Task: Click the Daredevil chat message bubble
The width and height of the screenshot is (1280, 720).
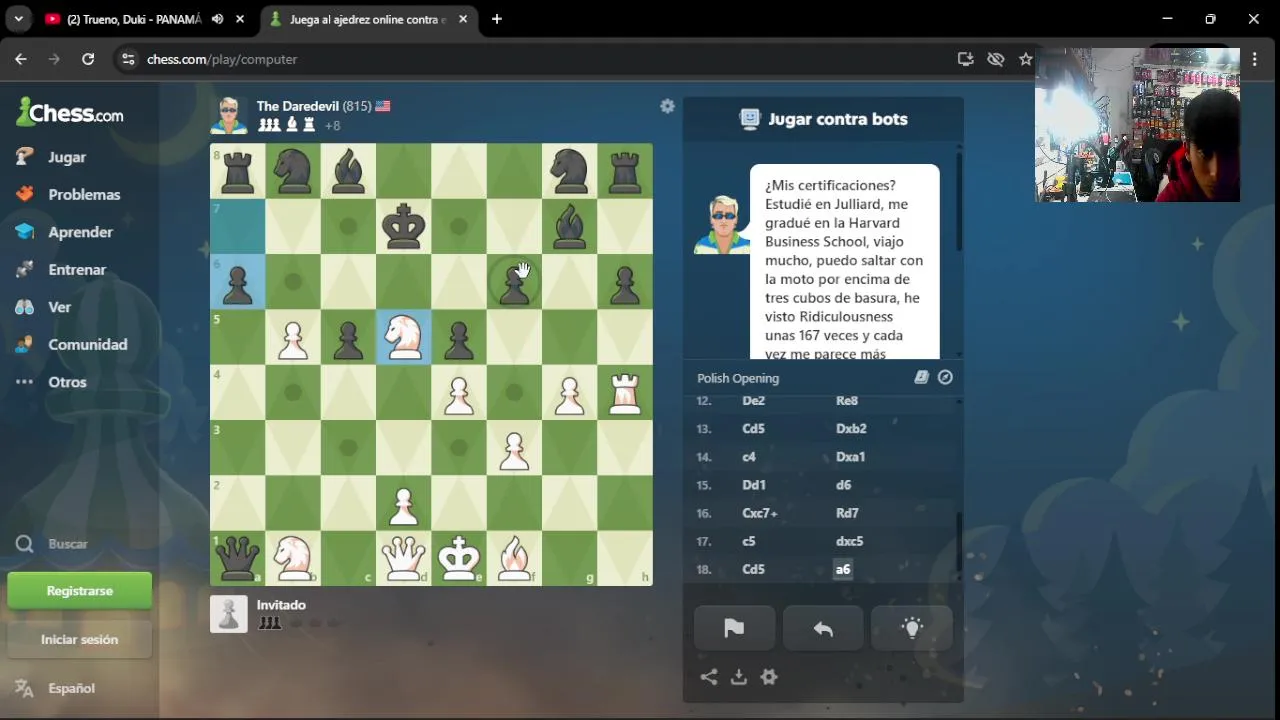Action: (845, 262)
